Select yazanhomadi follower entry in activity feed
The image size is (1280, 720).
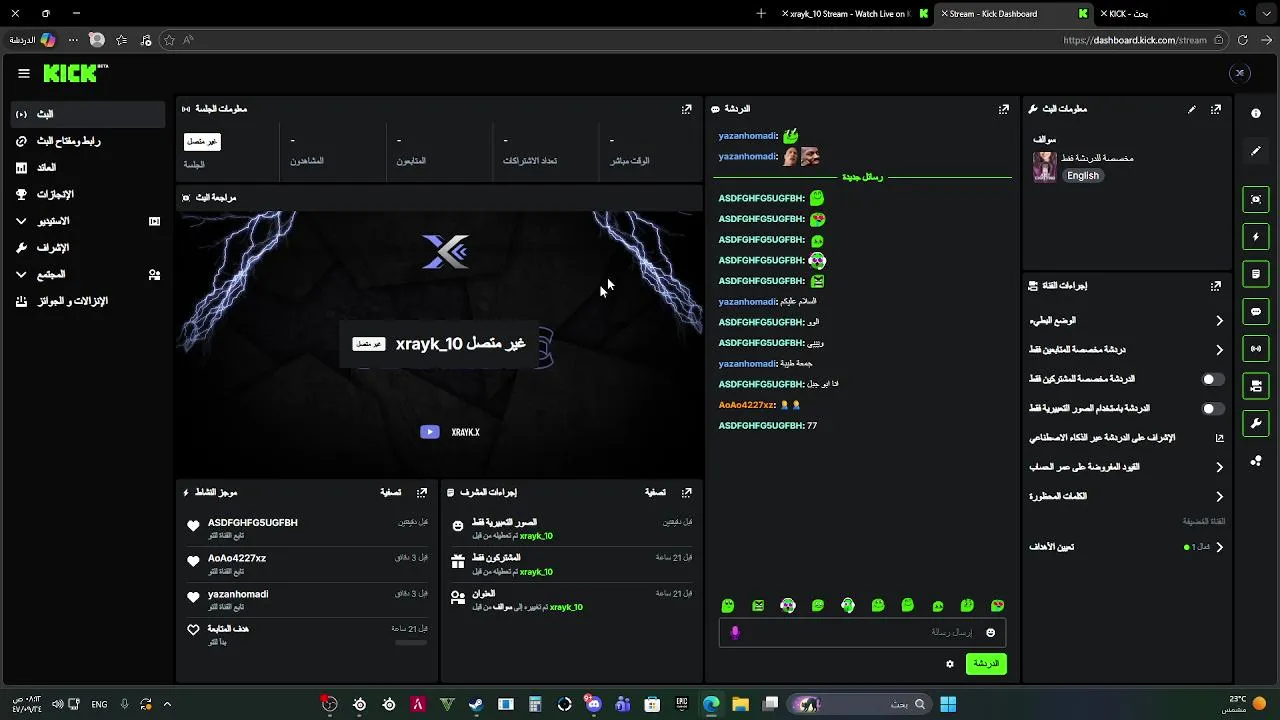[x=308, y=600]
